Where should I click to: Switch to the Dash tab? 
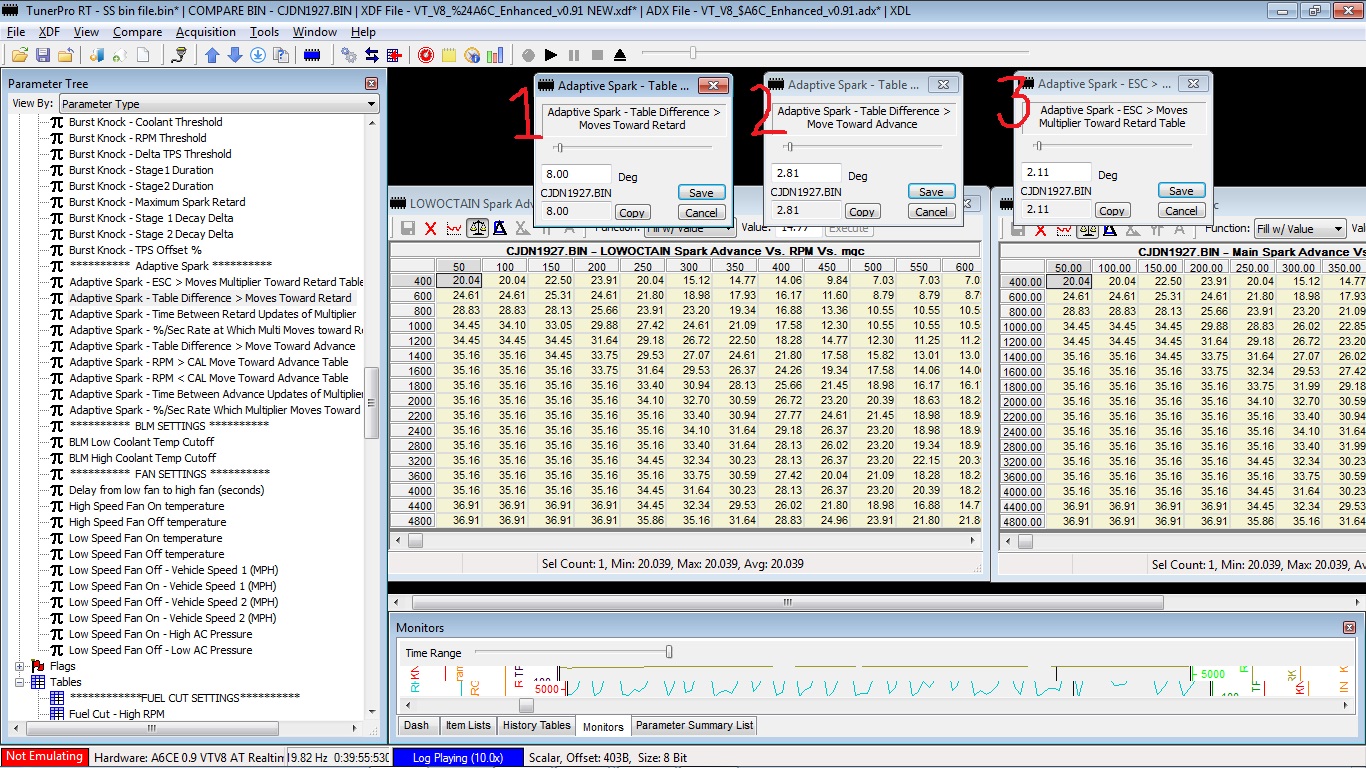pyautogui.click(x=417, y=726)
